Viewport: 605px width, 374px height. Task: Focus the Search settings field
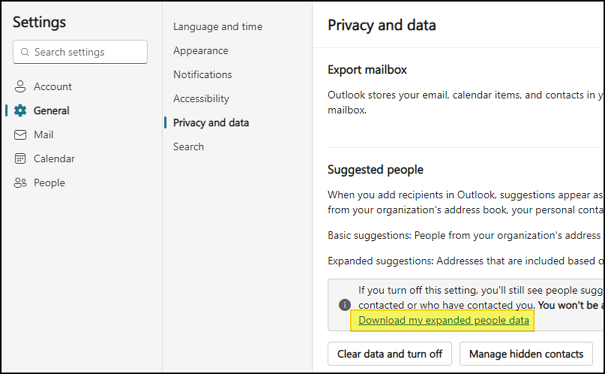(x=80, y=52)
